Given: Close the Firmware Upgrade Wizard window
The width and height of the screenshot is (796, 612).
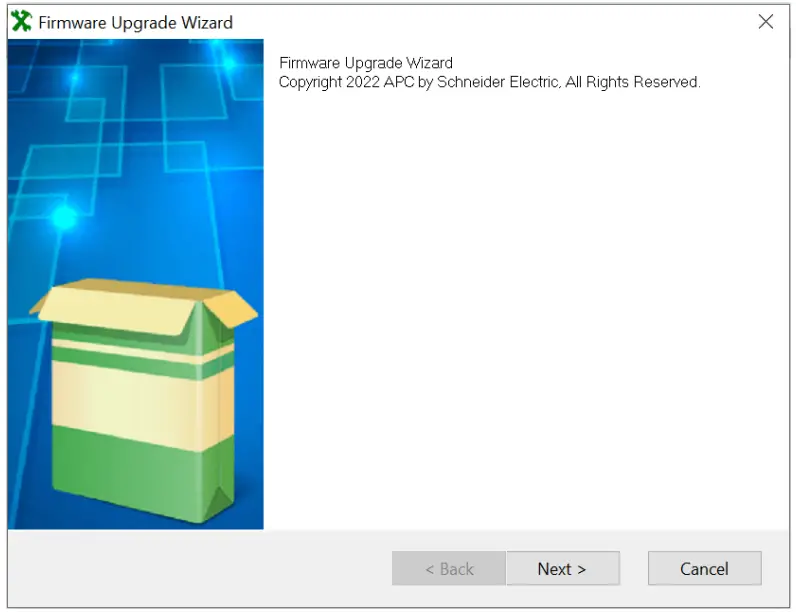Looking at the screenshot, I should 766,21.
